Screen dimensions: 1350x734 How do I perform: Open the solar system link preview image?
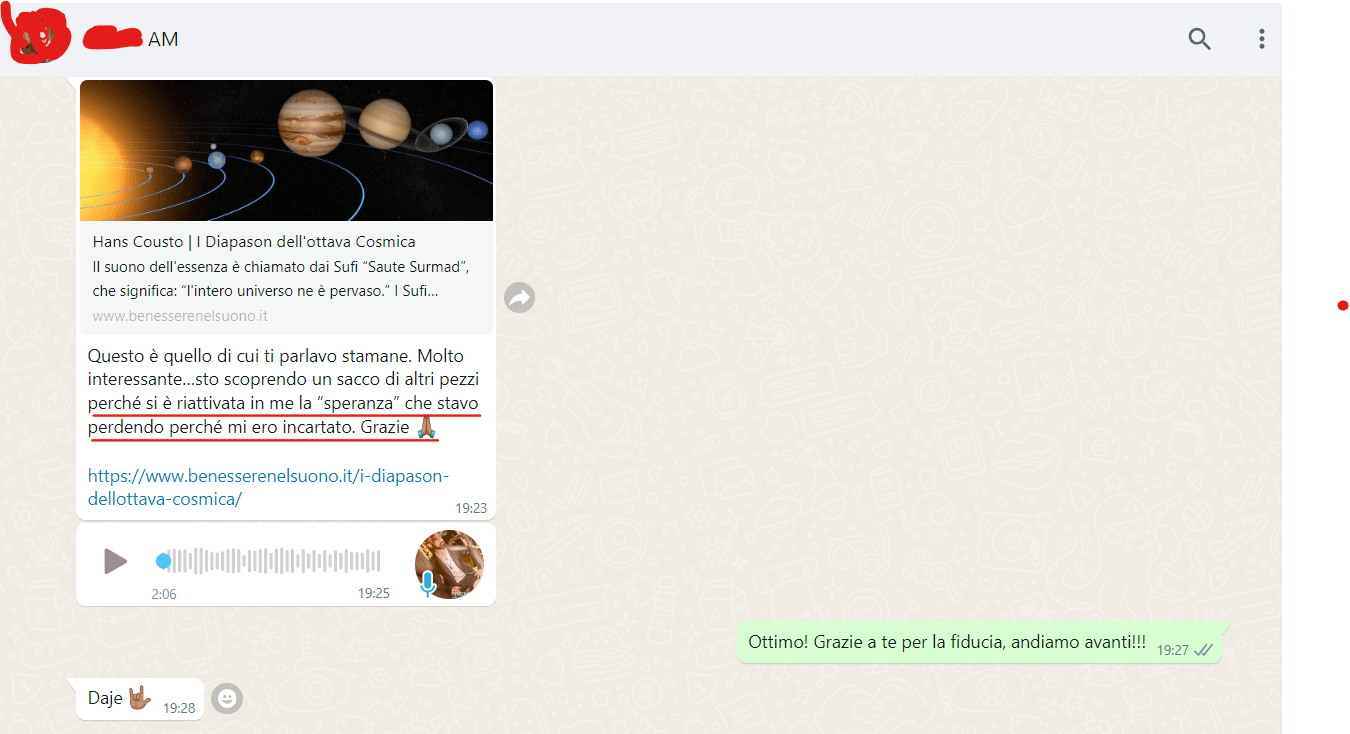[286, 150]
